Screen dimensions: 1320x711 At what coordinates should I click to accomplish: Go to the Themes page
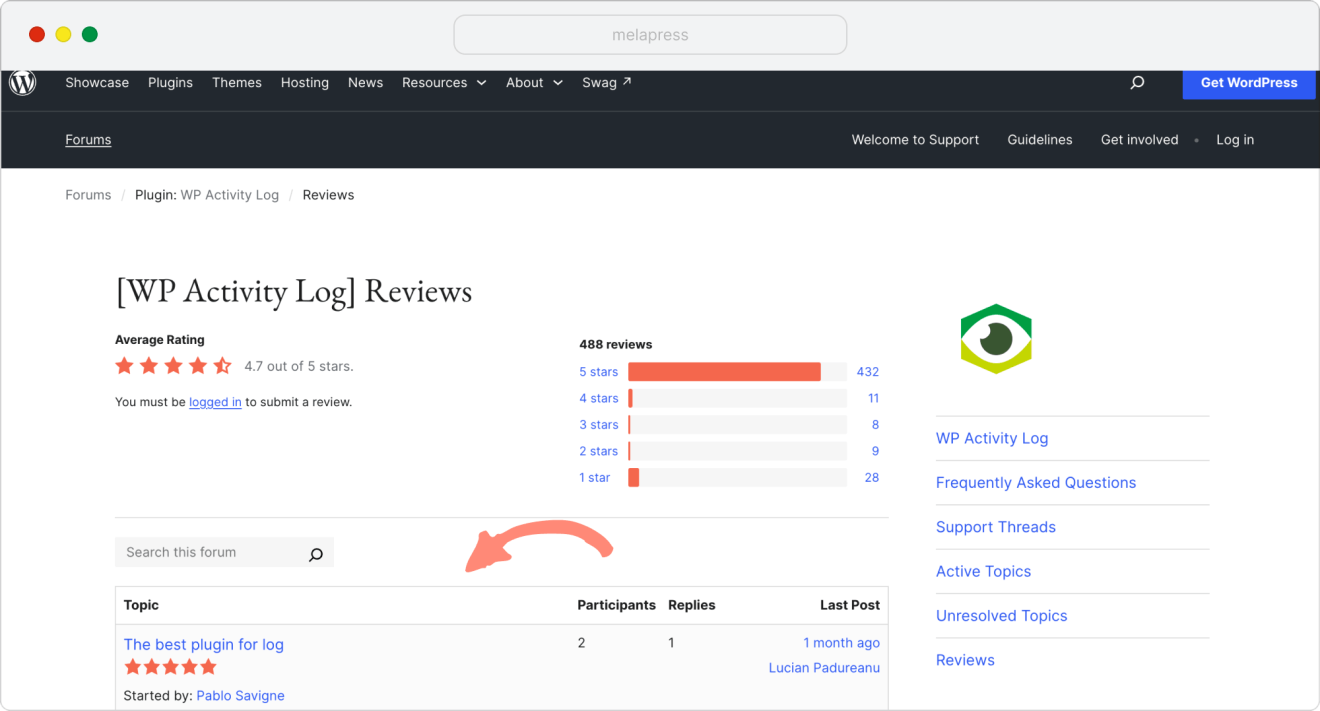pos(237,83)
